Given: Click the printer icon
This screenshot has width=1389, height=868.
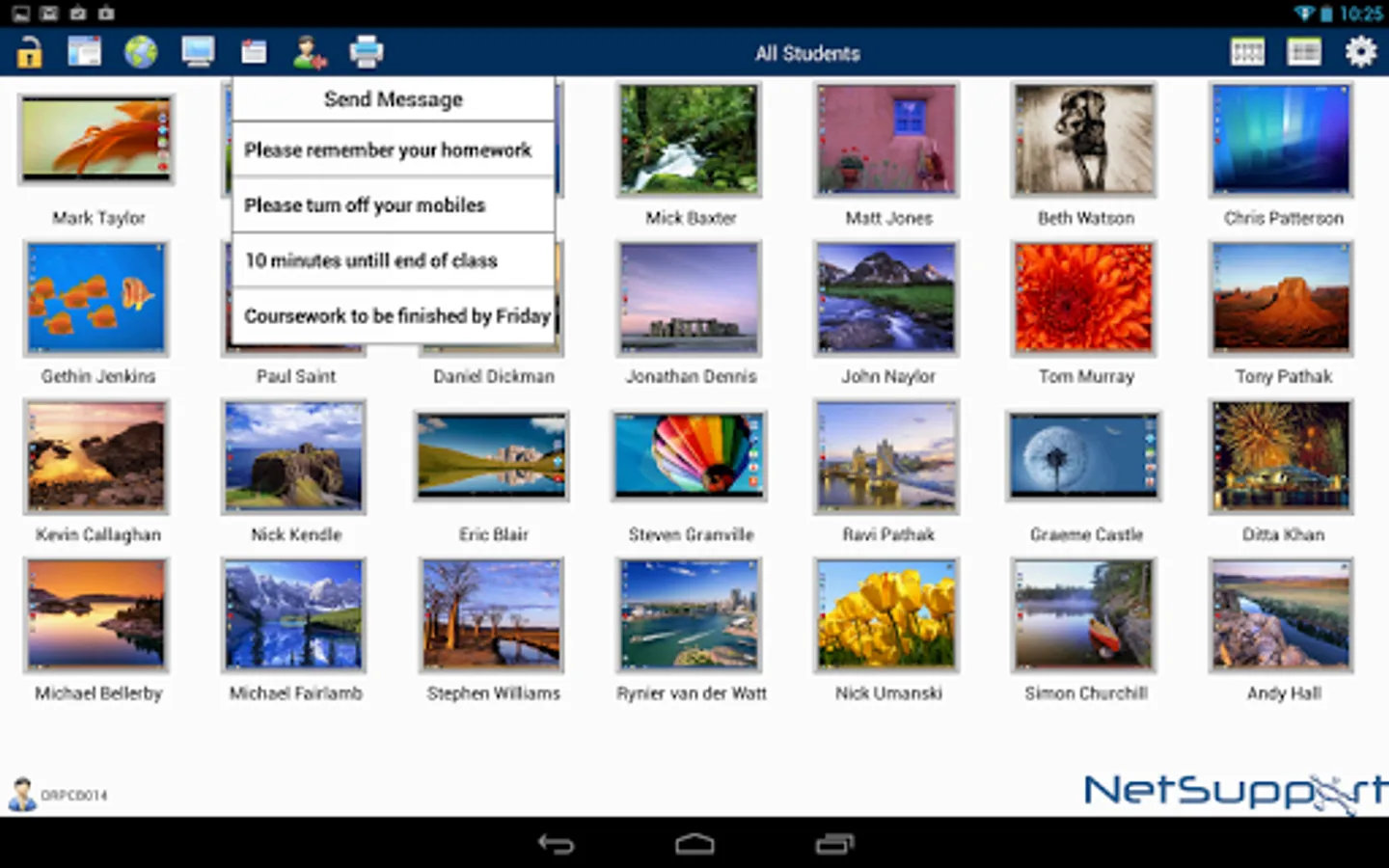Looking at the screenshot, I should (x=366, y=51).
